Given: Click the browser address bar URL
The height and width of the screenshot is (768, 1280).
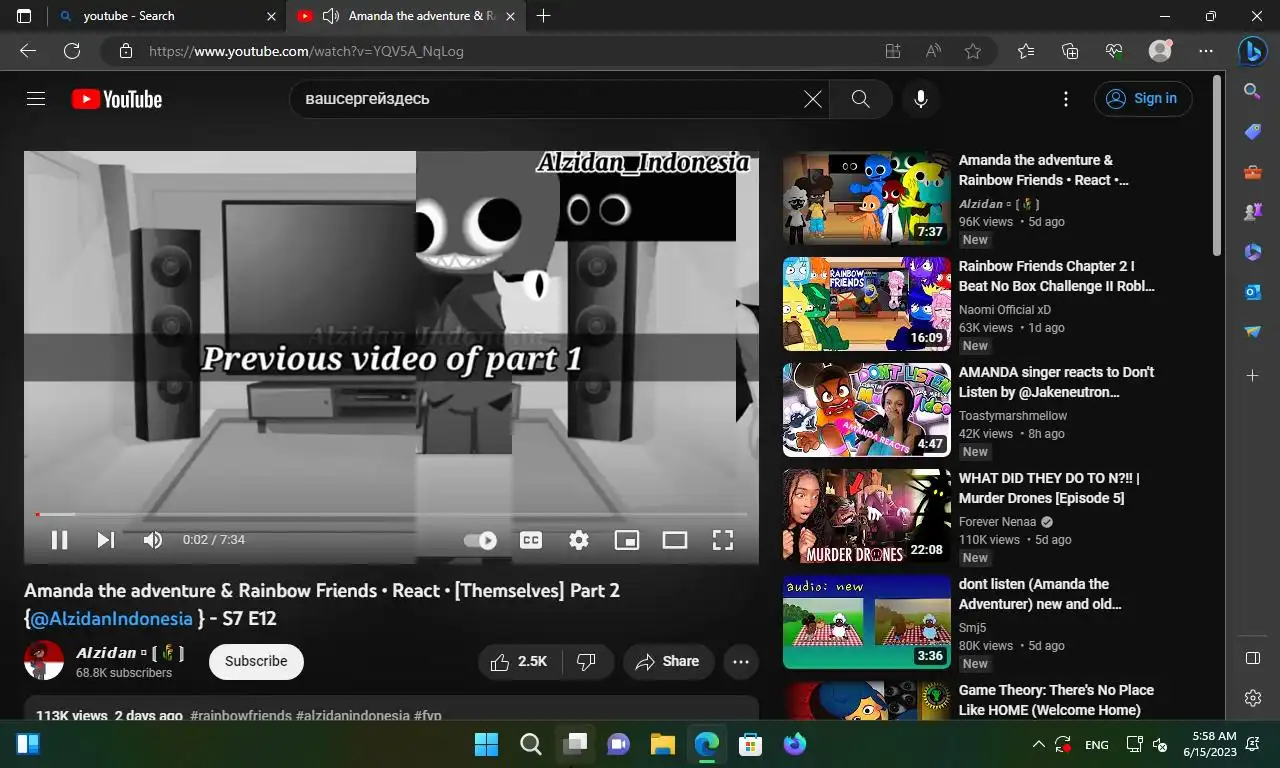Looking at the screenshot, I should [x=306, y=51].
